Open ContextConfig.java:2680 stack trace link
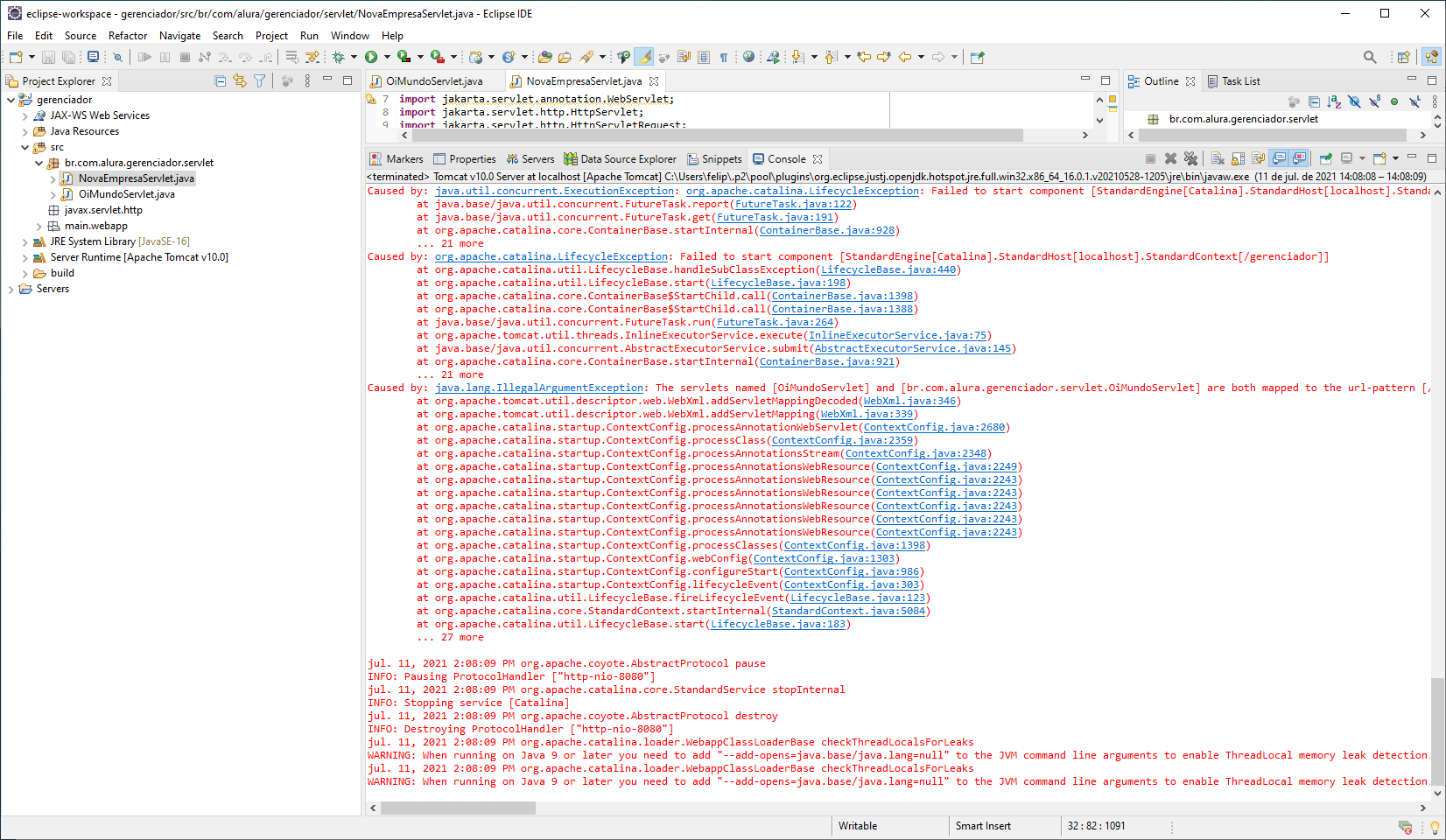 934,427
